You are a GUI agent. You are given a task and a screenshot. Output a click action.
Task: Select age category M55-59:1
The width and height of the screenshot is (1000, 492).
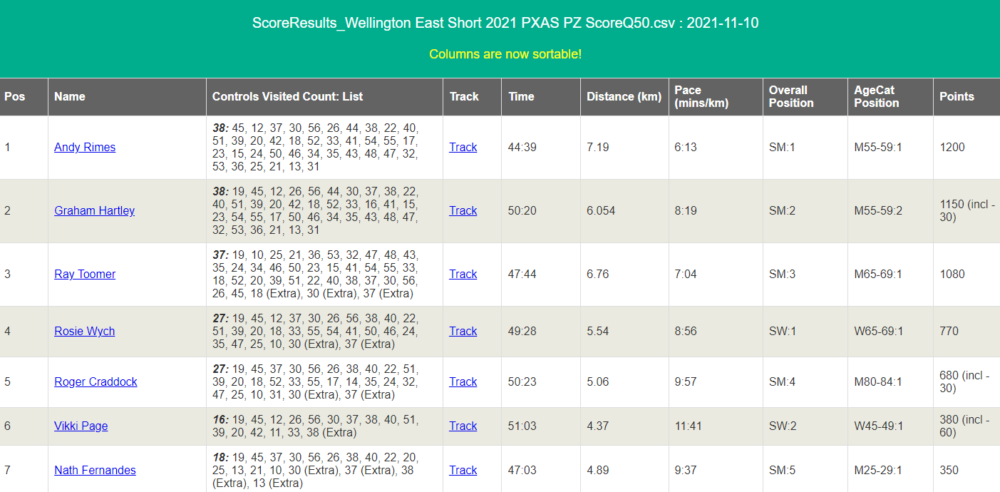[x=878, y=147]
